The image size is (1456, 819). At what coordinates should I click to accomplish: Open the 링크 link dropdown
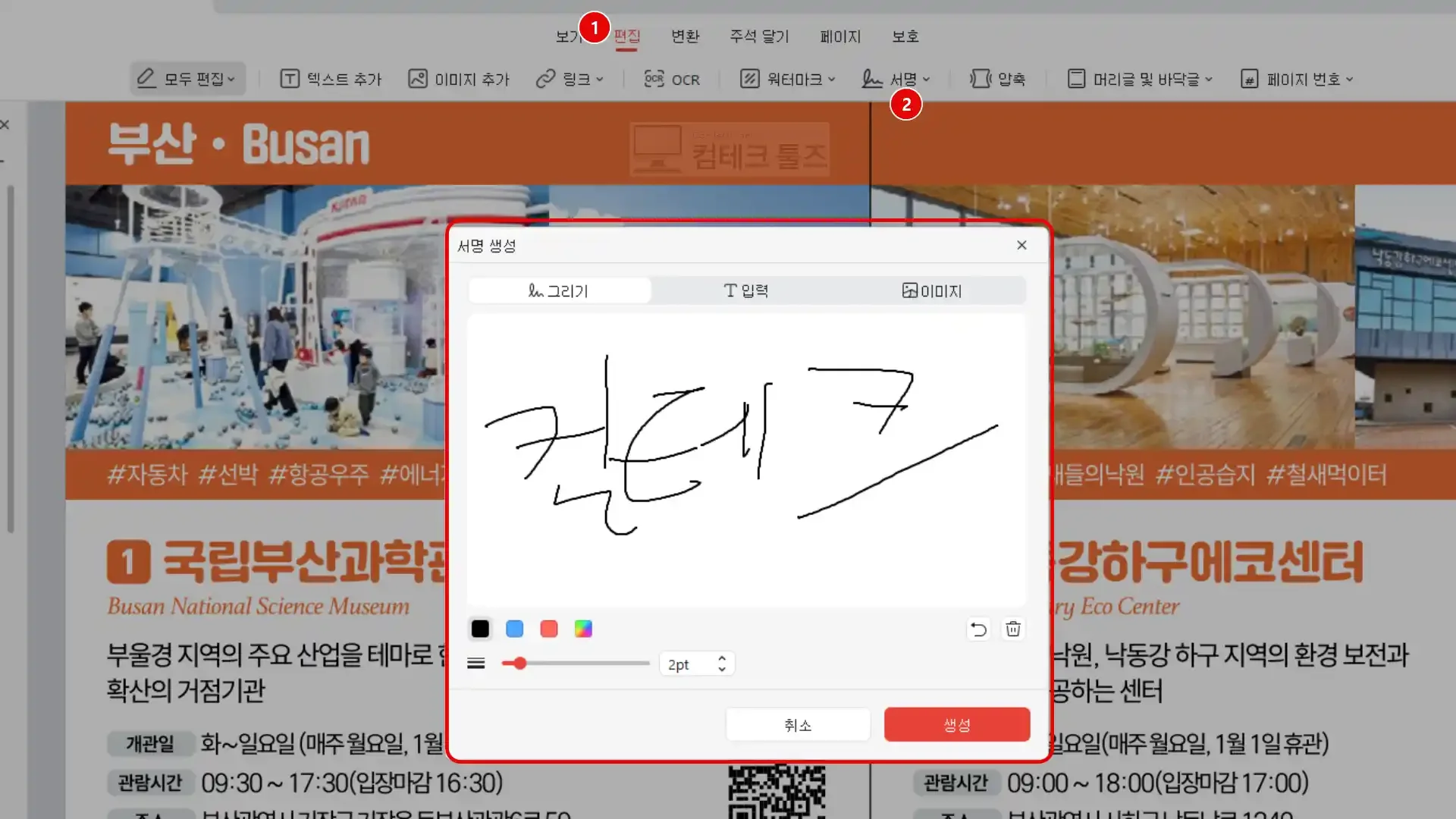pyautogui.click(x=570, y=79)
